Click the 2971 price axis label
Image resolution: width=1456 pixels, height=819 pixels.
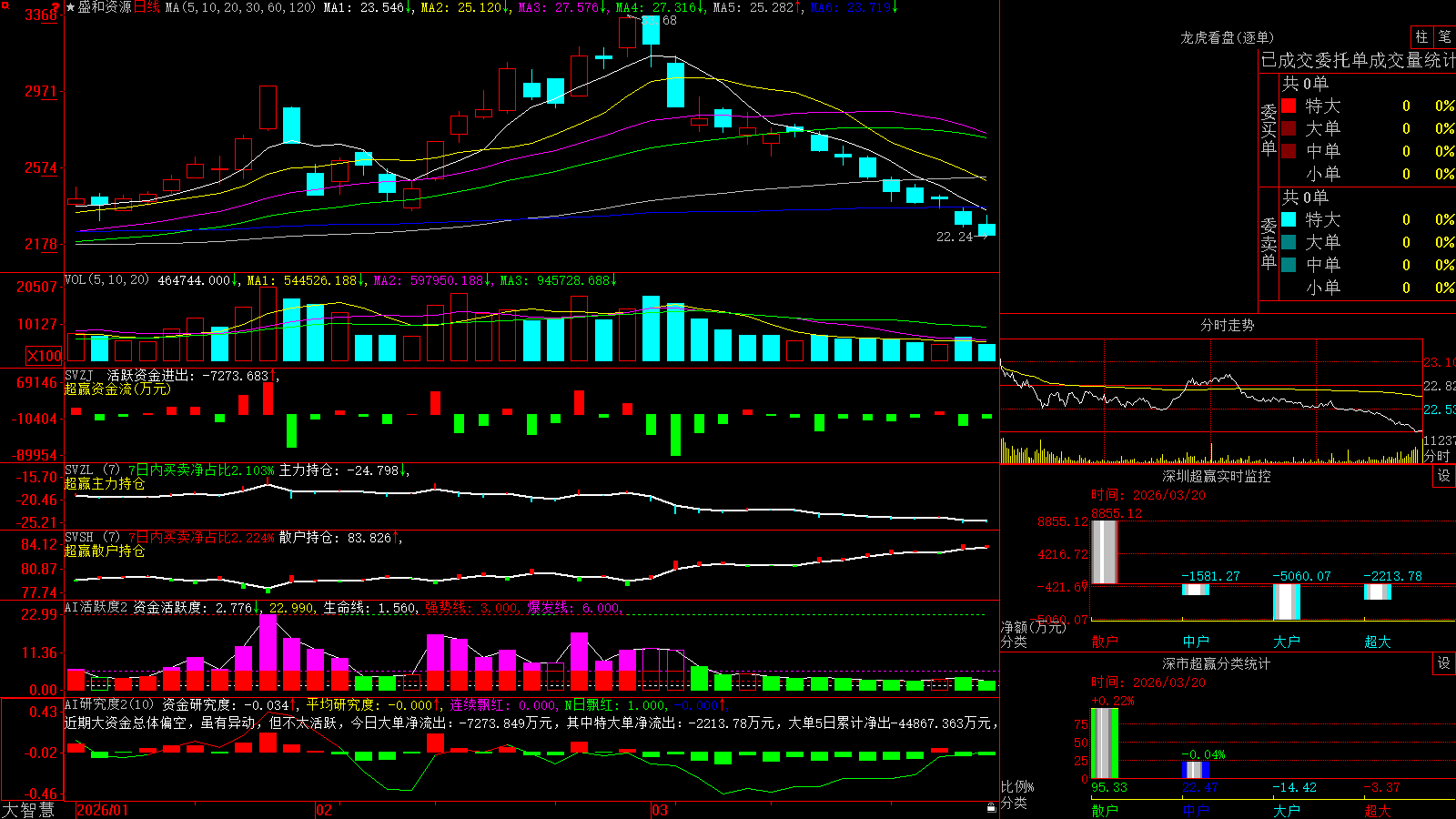[x=41, y=91]
